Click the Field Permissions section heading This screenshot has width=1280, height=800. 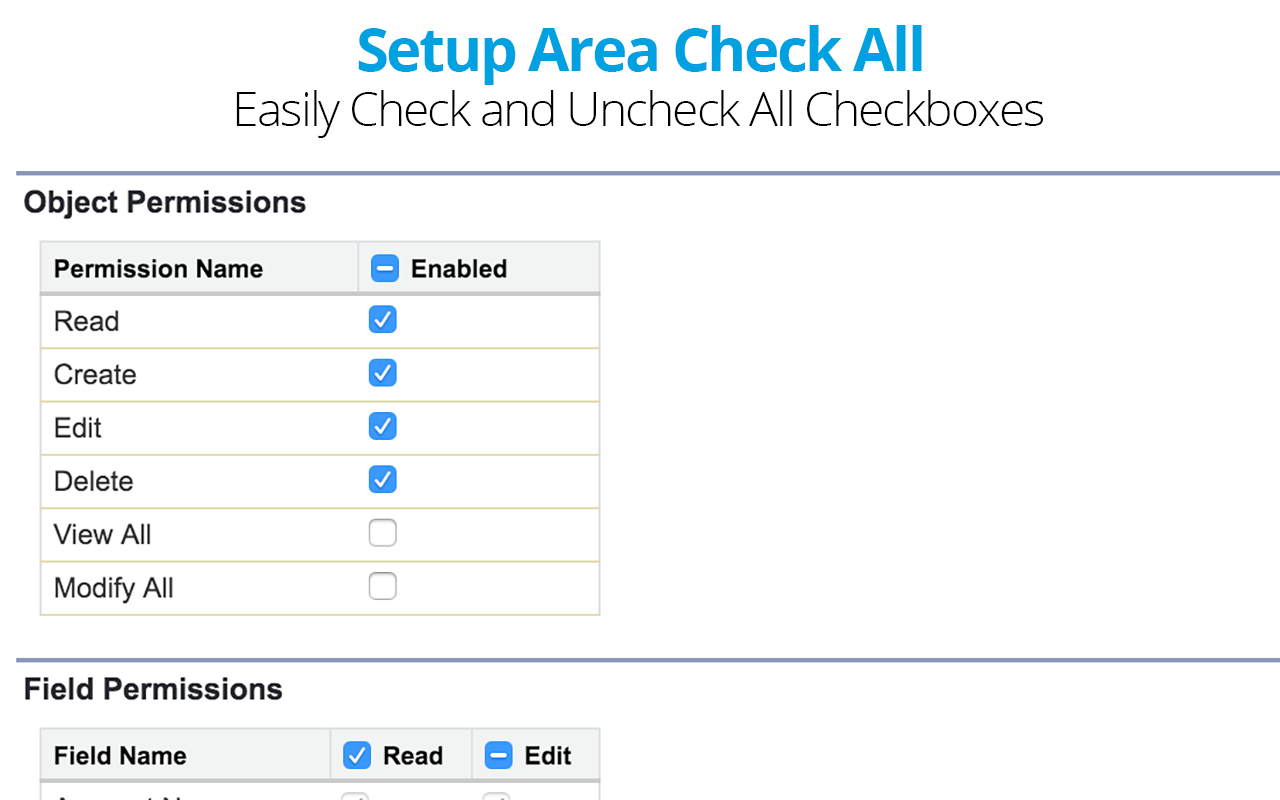[x=153, y=689]
